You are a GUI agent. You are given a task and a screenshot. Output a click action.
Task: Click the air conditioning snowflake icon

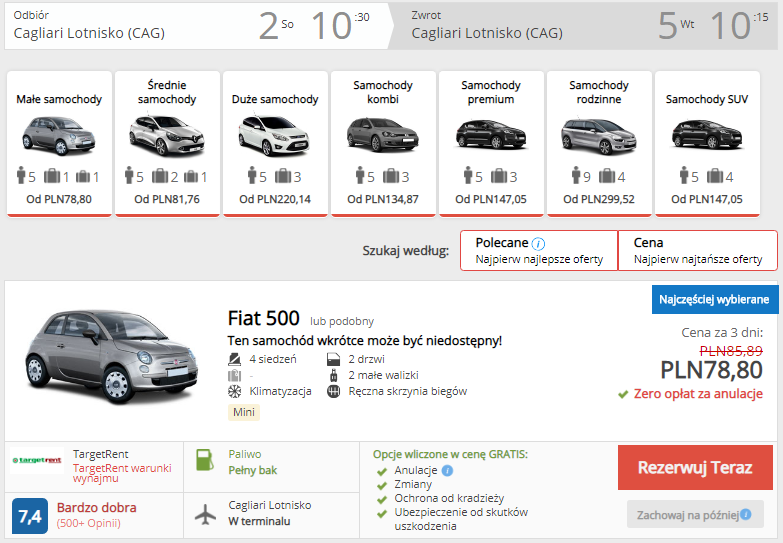pos(235,391)
